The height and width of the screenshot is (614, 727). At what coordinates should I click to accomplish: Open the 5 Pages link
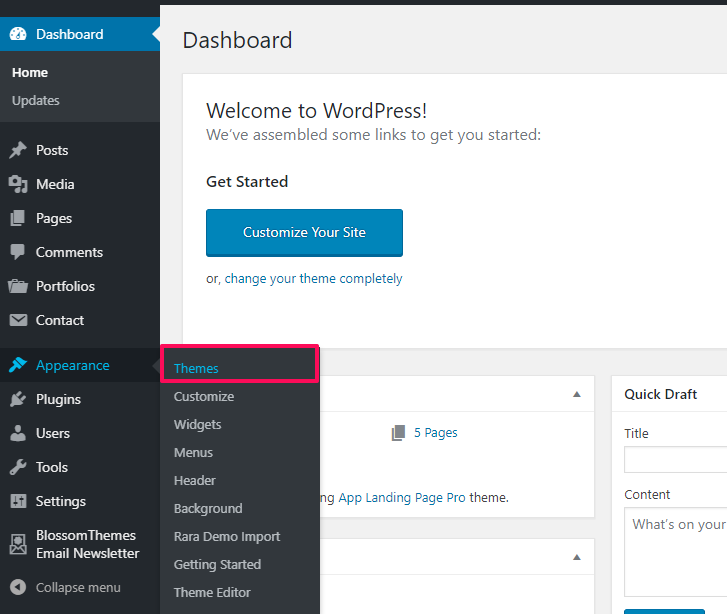tap(435, 433)
